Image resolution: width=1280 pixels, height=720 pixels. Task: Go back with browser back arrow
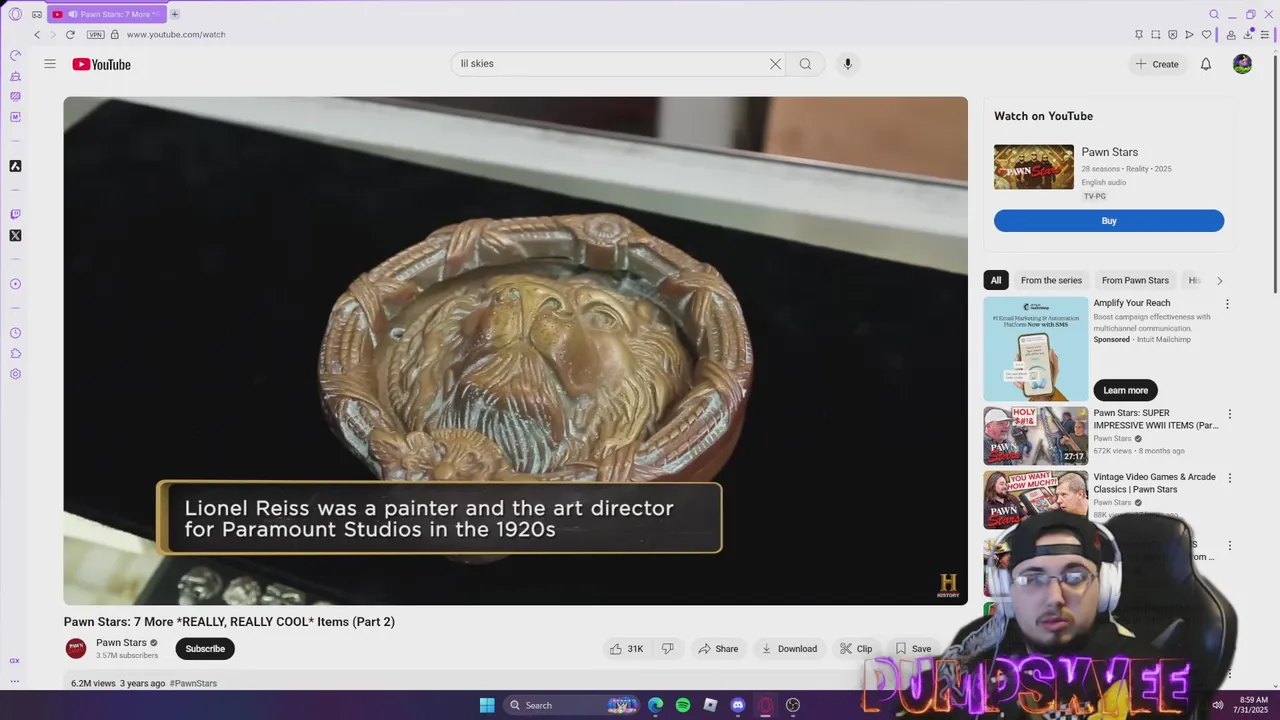point(37,34)
